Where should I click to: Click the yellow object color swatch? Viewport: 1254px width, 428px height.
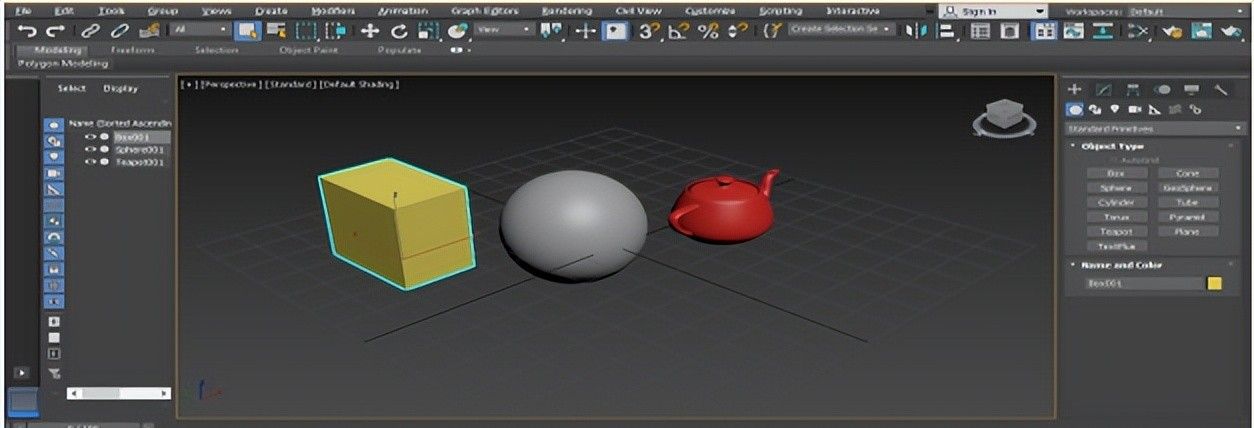[1215, 283]
